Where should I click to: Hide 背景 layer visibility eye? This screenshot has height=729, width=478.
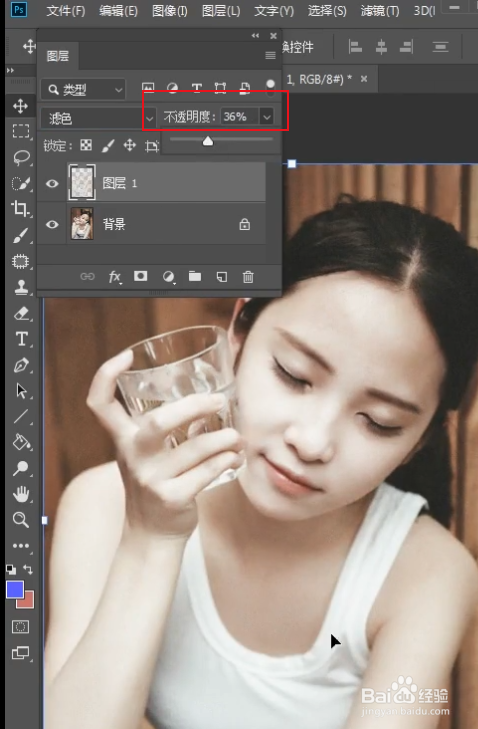tap(52, 225)
